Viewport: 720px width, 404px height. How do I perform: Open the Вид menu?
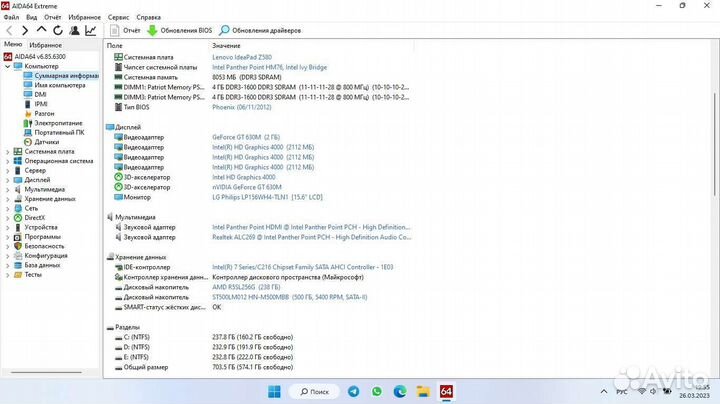pyautogui.click(x=32, y=17)
